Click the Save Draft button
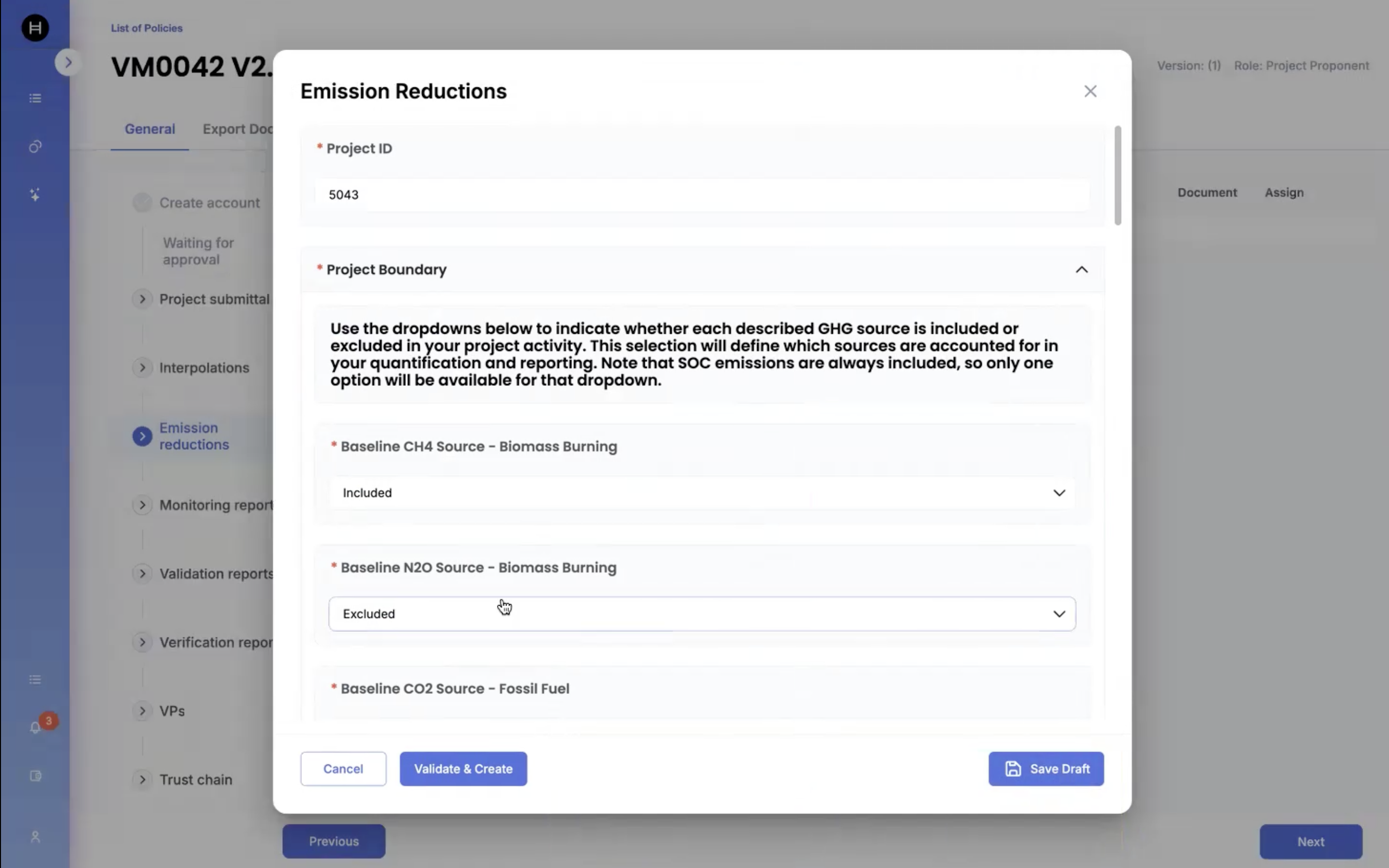This screenshot has height=868, width=1389. point(1045,769)
